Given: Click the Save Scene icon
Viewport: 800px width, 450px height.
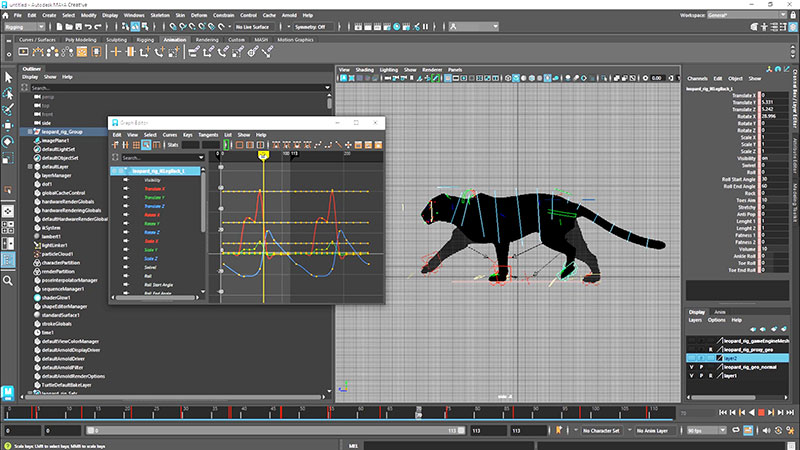Looking at the screenshot, I should tap(79, 27).
